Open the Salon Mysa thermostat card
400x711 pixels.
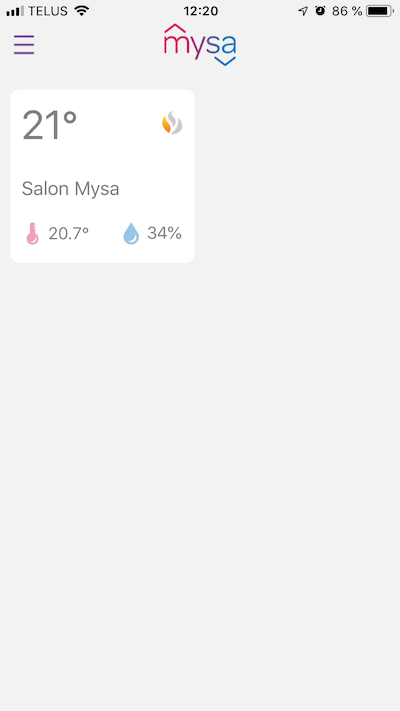coord(102,176)
